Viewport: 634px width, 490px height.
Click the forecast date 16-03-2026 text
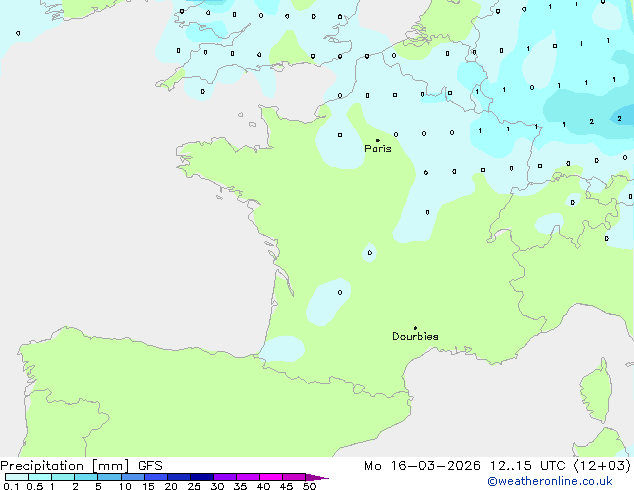click(x=435, y=466)
